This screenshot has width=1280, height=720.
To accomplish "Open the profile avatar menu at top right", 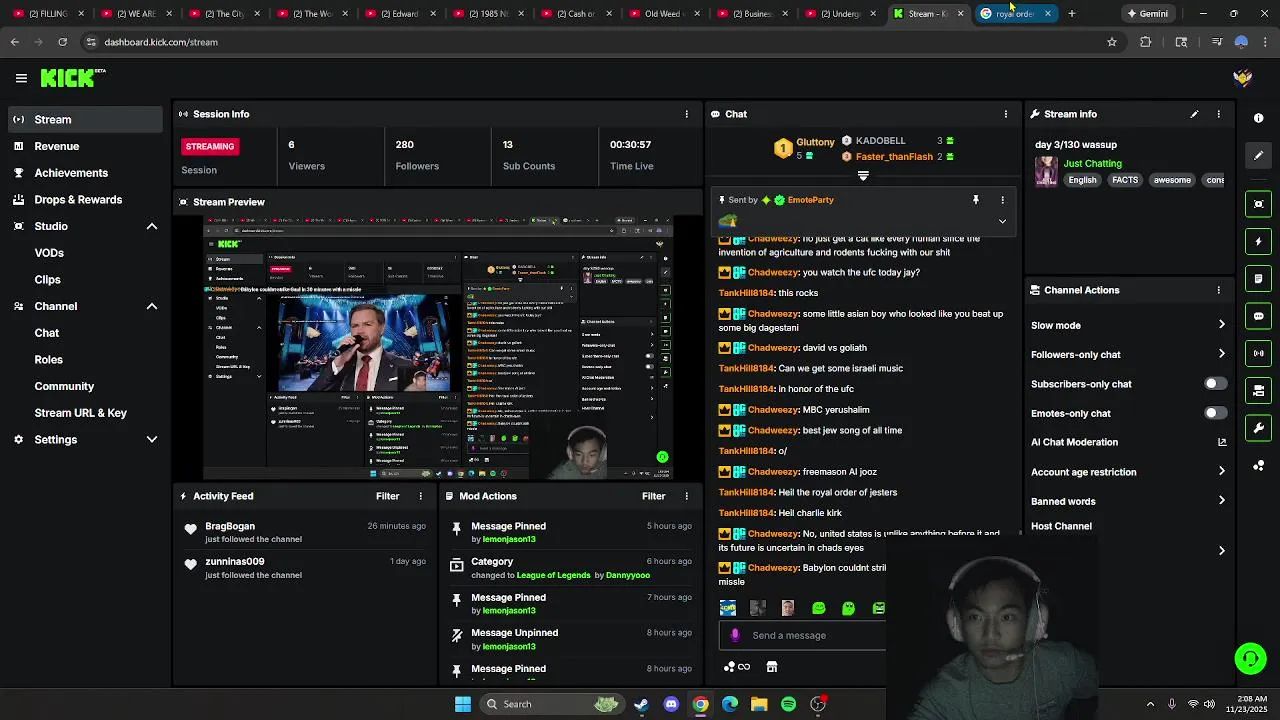I will [x=1242, y=78].
